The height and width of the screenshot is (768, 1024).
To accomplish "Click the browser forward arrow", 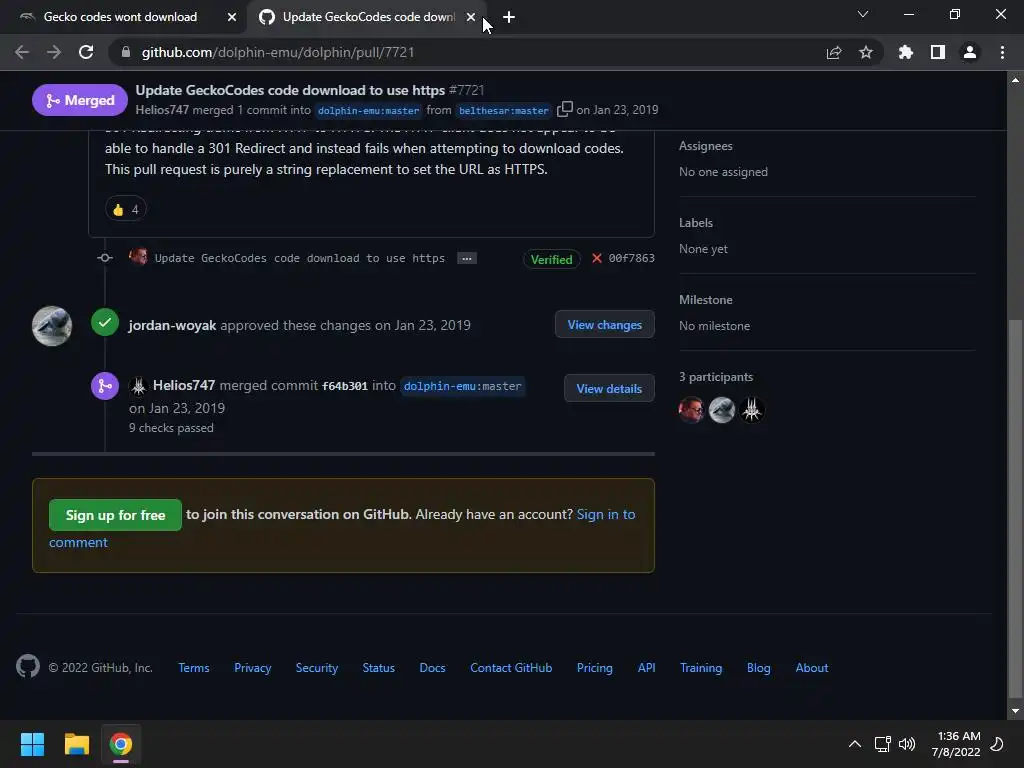I will click(x=54, y=52).
